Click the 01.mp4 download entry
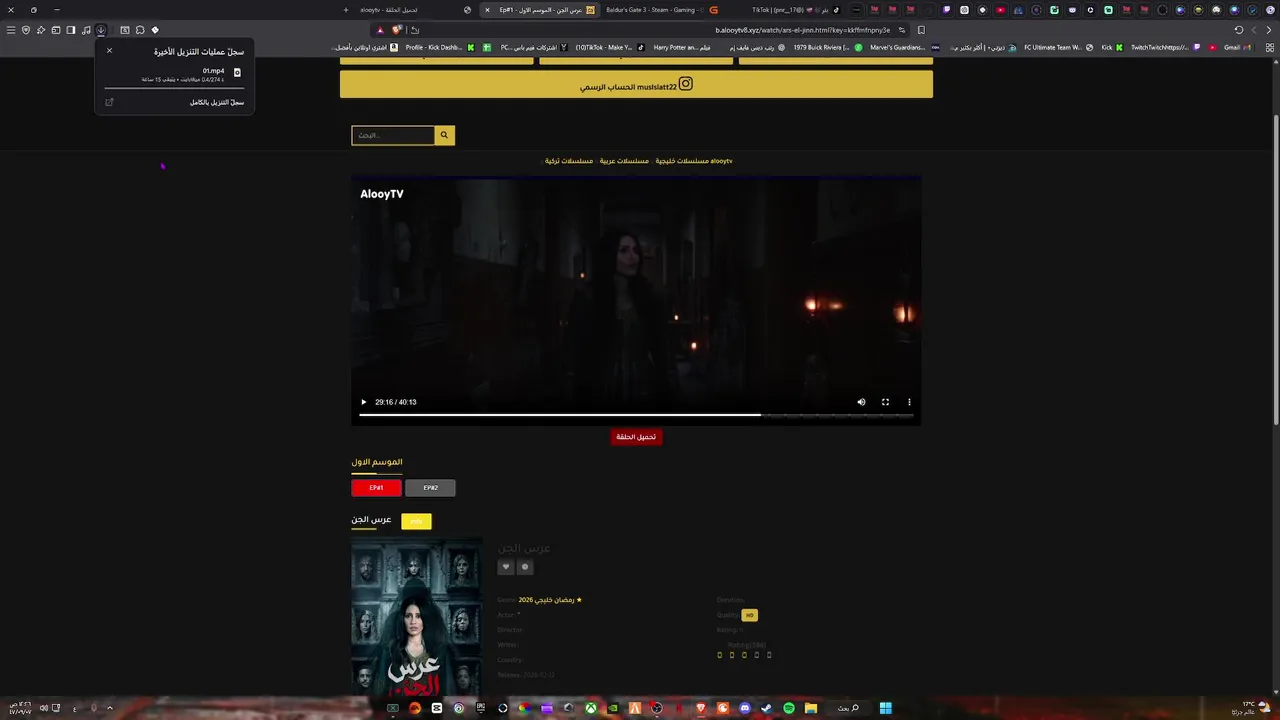1280x720 pixels. [175, 75]
